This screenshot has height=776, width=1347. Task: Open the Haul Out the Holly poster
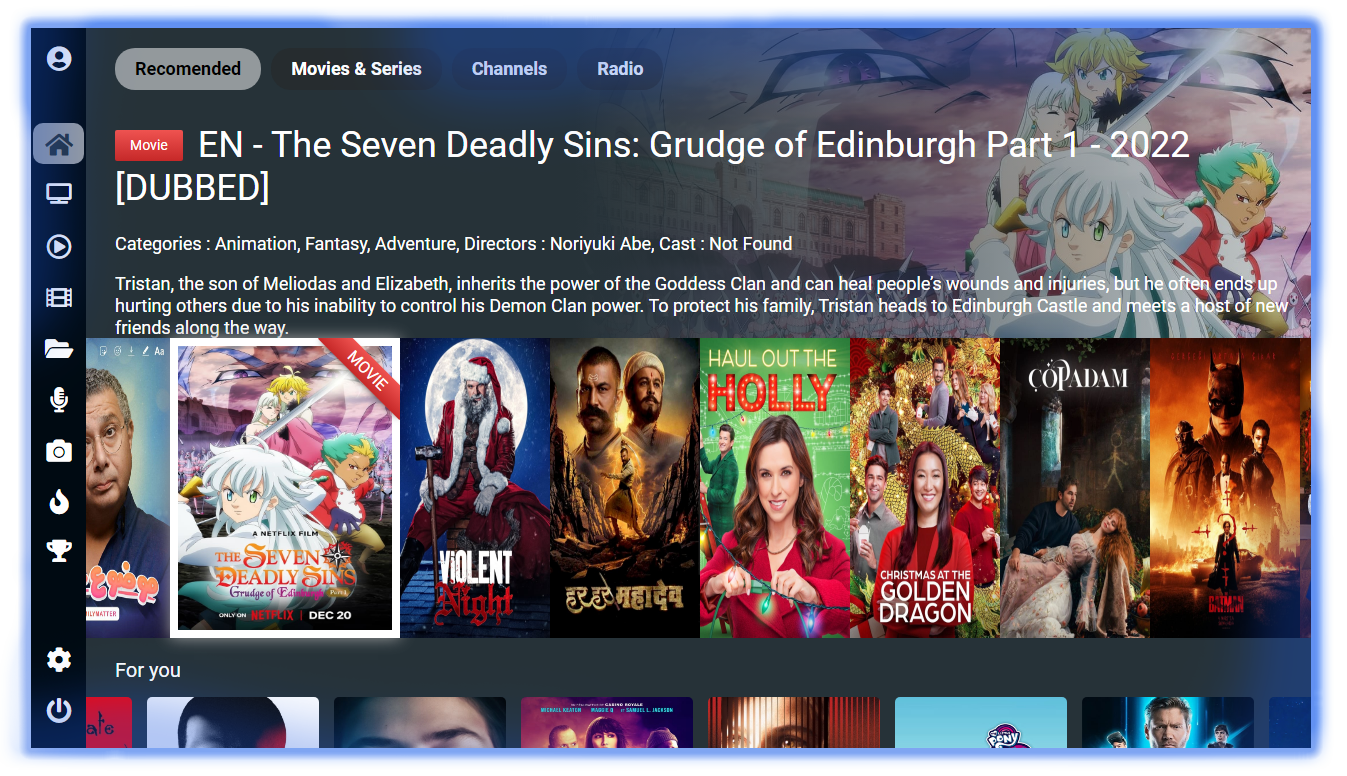(x=775, y=487)
